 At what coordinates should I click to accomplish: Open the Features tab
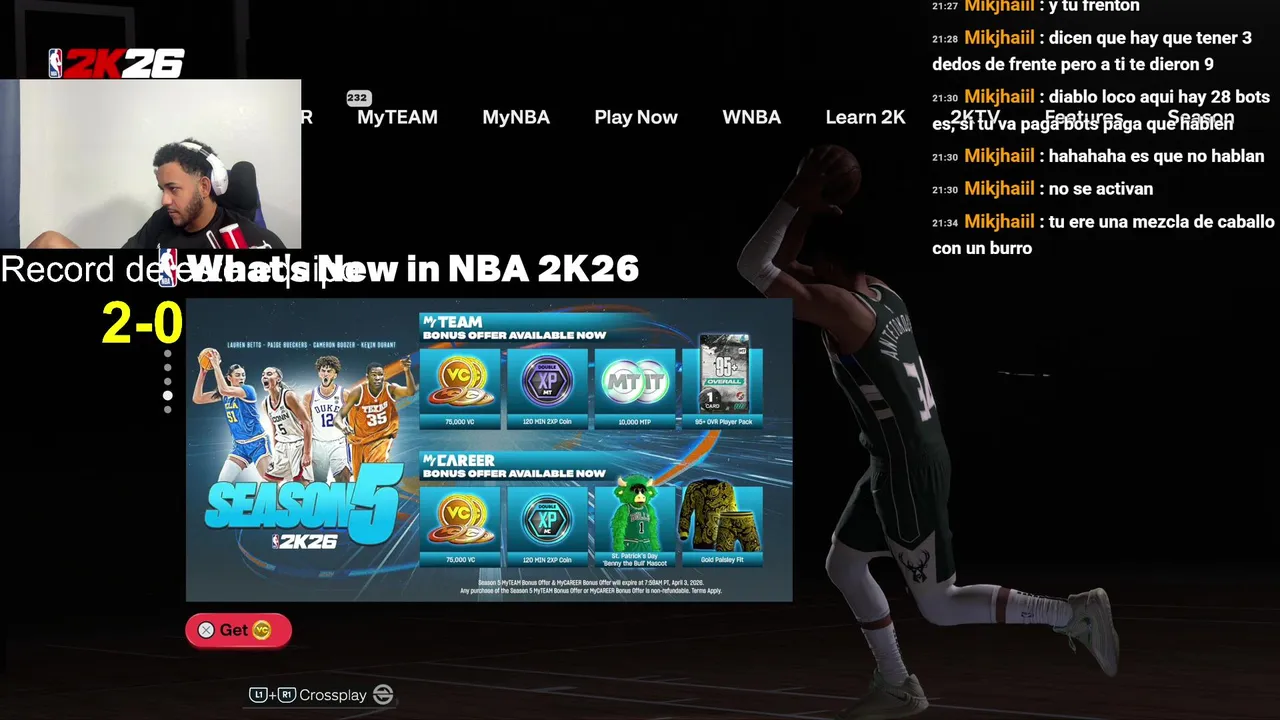[1083, 117]
